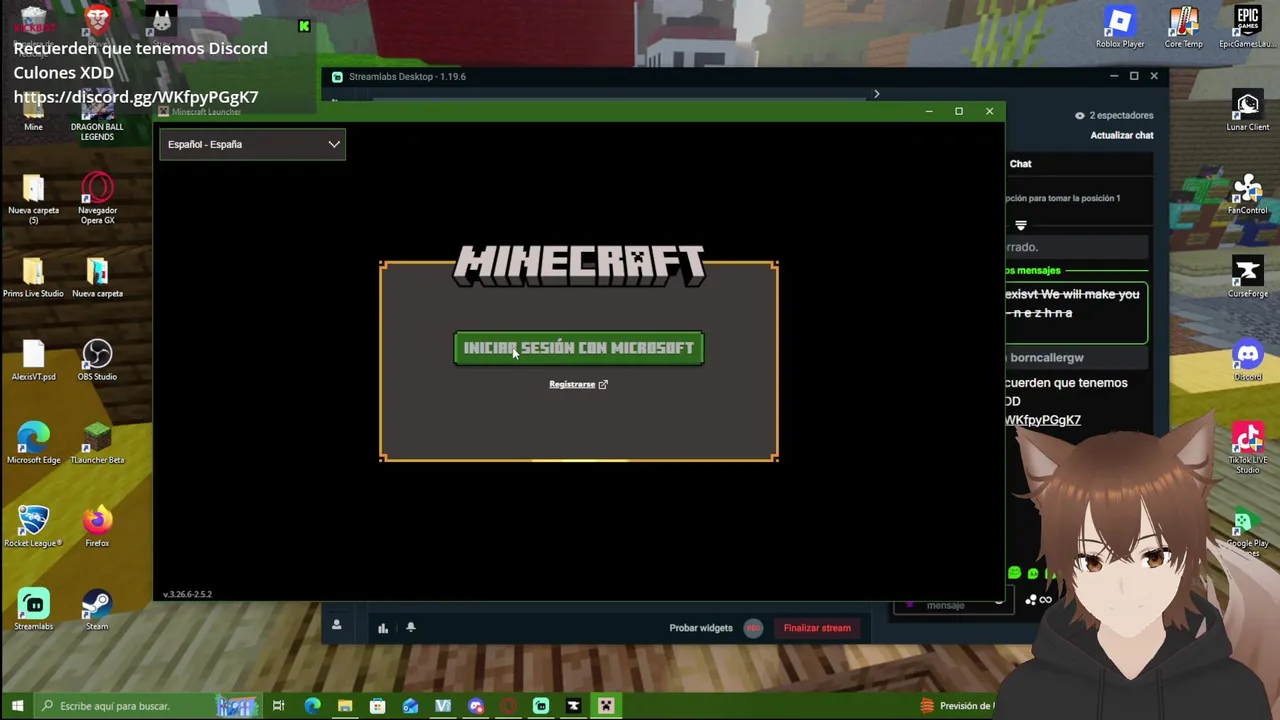The image size is (1280, 720).
Task: Open the Registrarse link
Action: [578, 384]
